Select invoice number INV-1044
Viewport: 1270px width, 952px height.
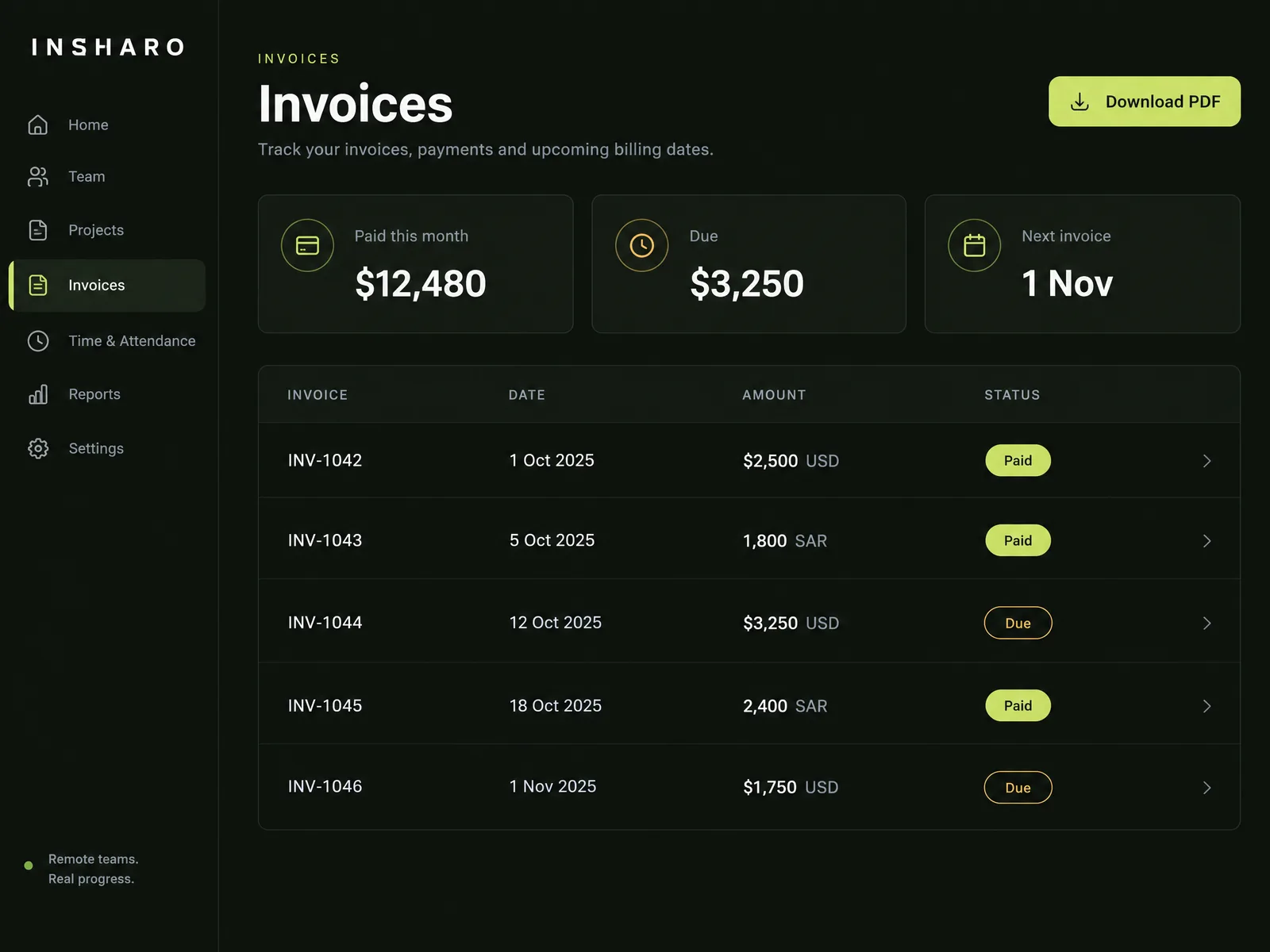(325, 623)
